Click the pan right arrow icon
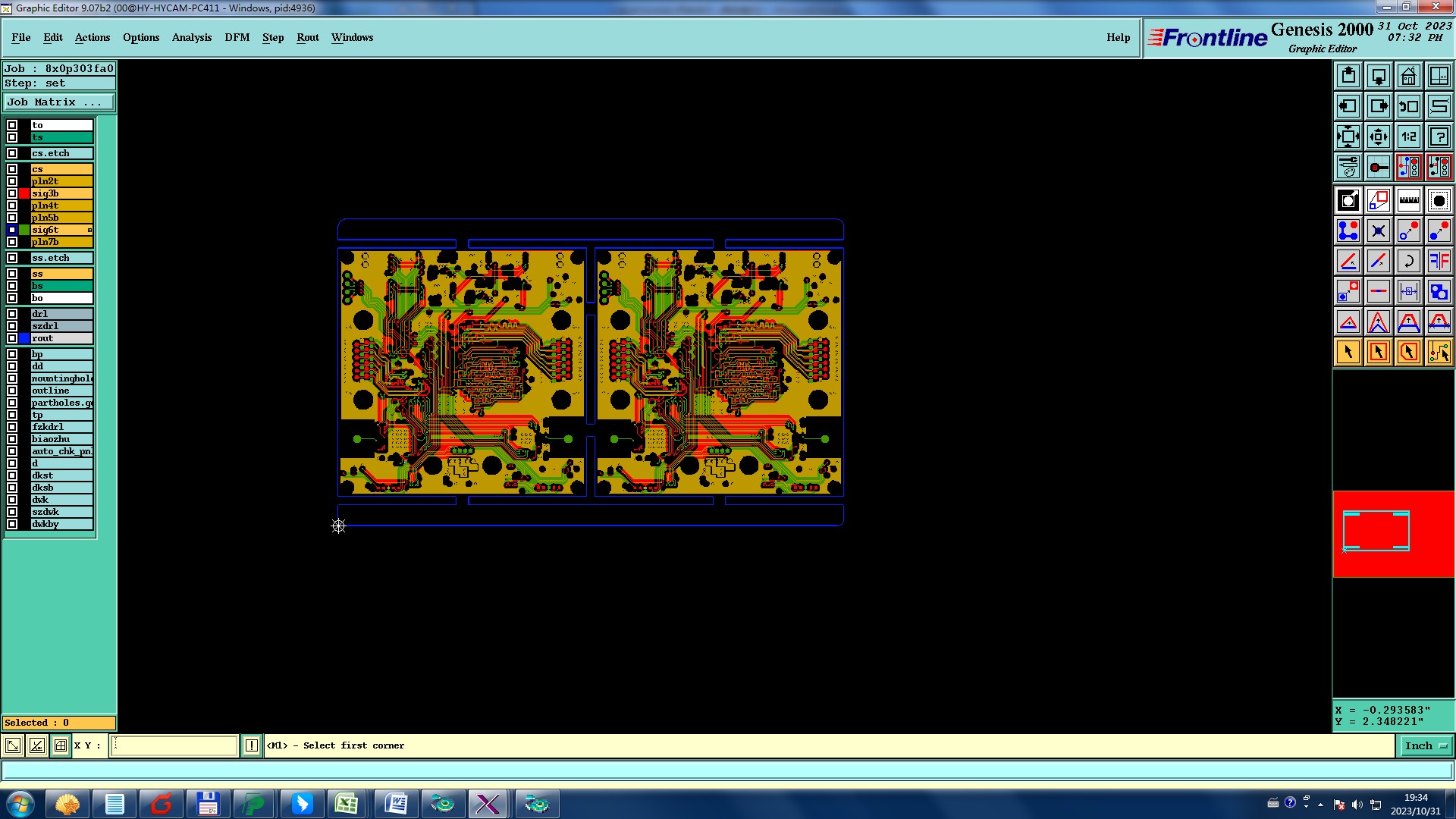 click(1379, 106)
